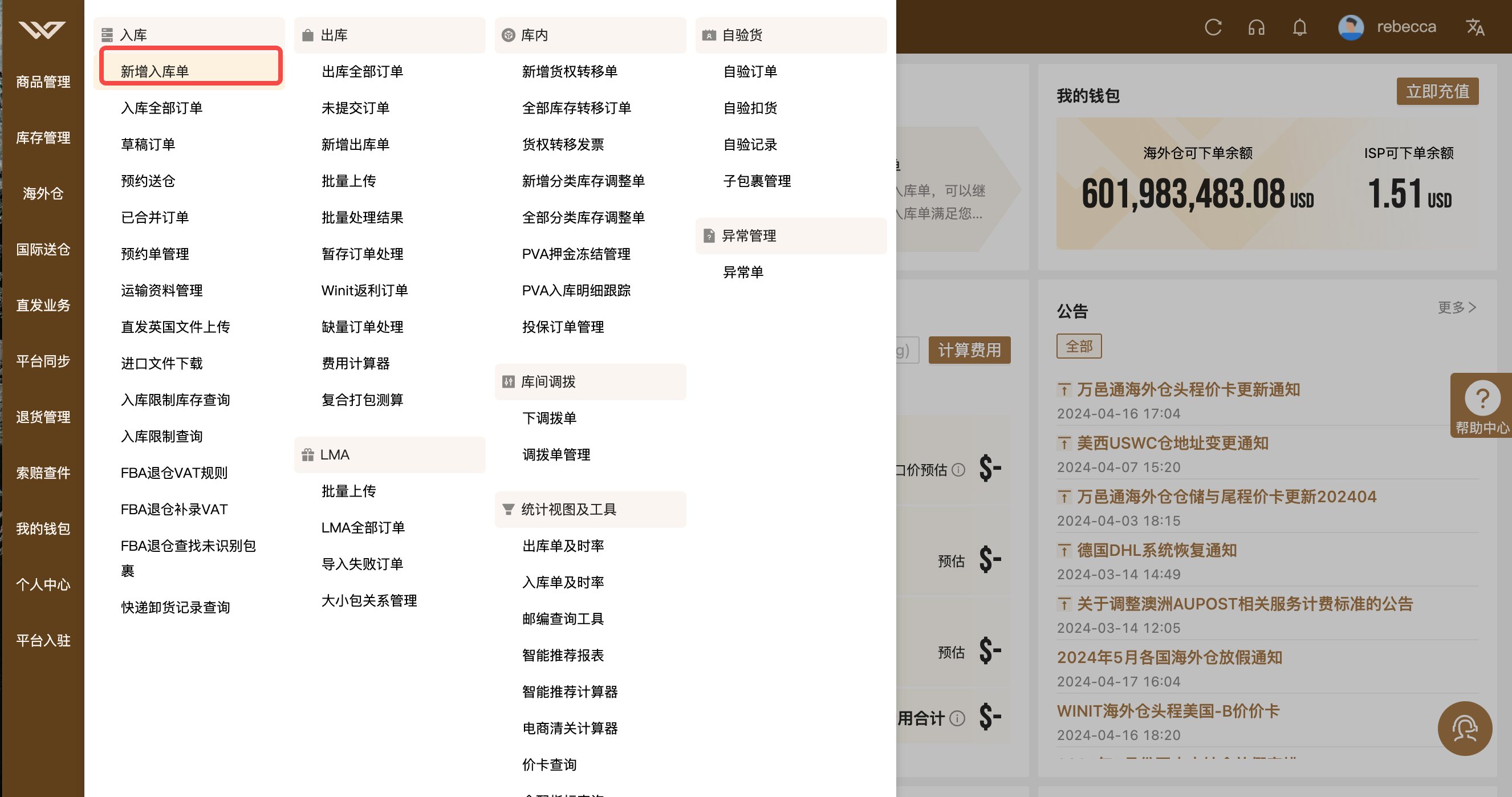Screen dimensions: 1512x797
Task: Click pin icon of 美西USWC仓地址变更通知
Action: pyautogui.click(x=1064, y=443)
